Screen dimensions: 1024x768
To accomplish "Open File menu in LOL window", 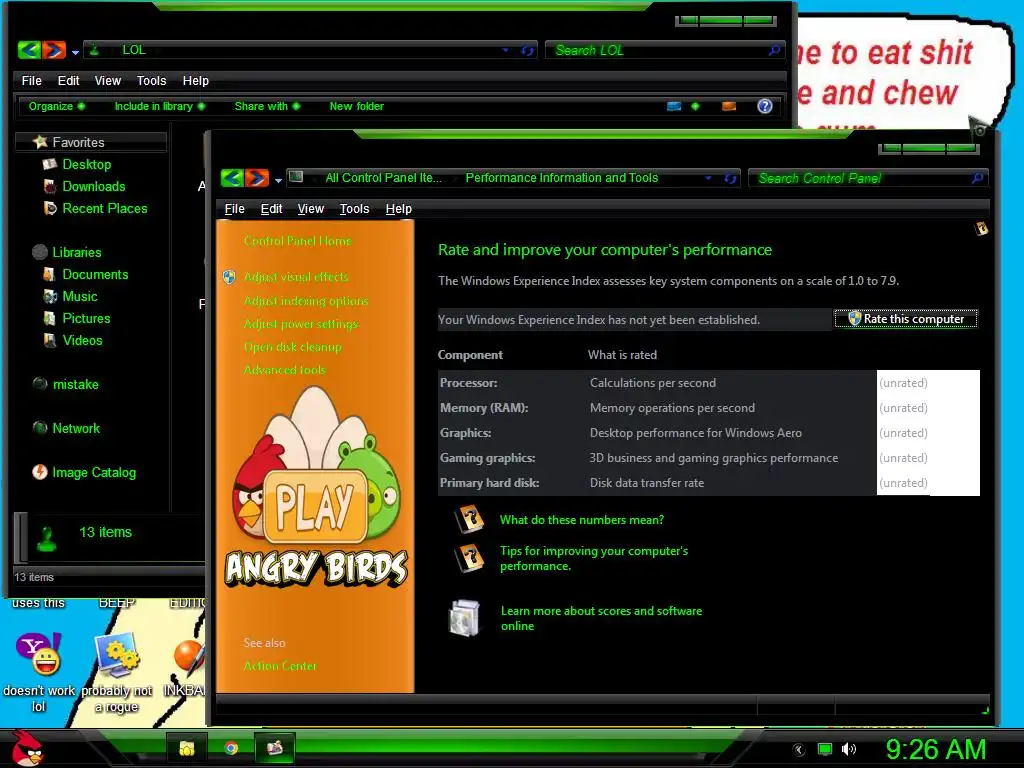I will pos(31,81).
